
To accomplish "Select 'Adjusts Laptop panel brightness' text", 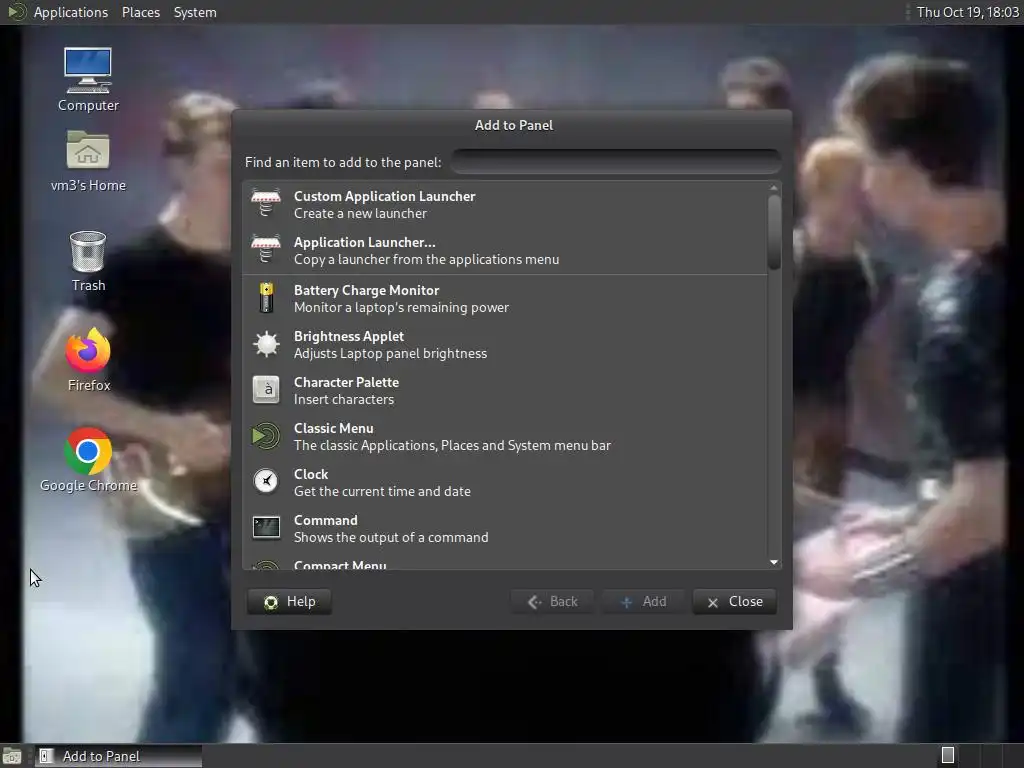I will pyautogui.click(x=390, y=353).
